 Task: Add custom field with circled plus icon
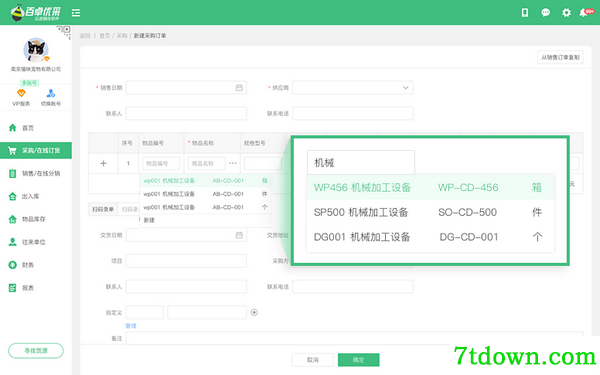click(x=254, y=312)
